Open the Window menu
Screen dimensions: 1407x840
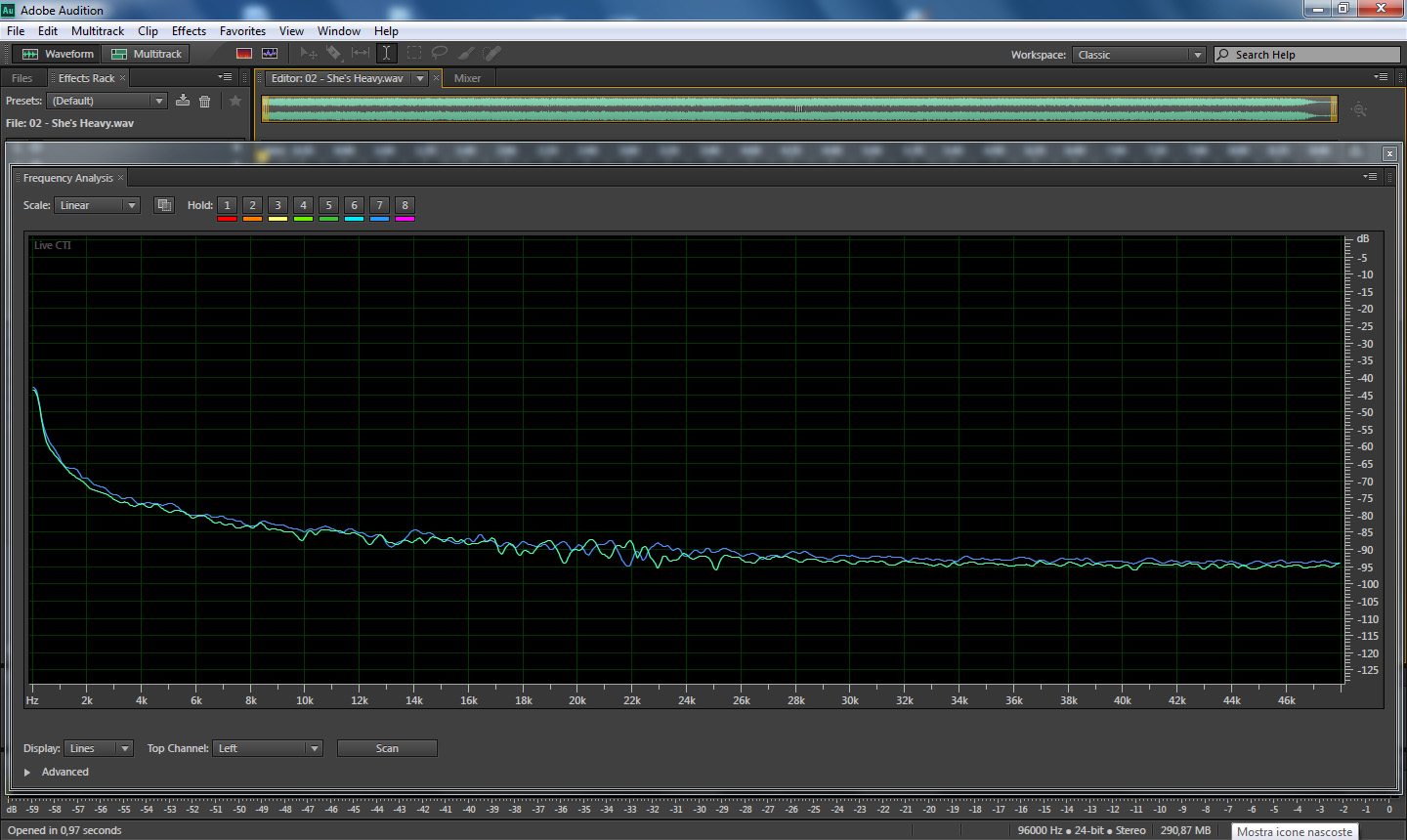(x=339, y=30)
